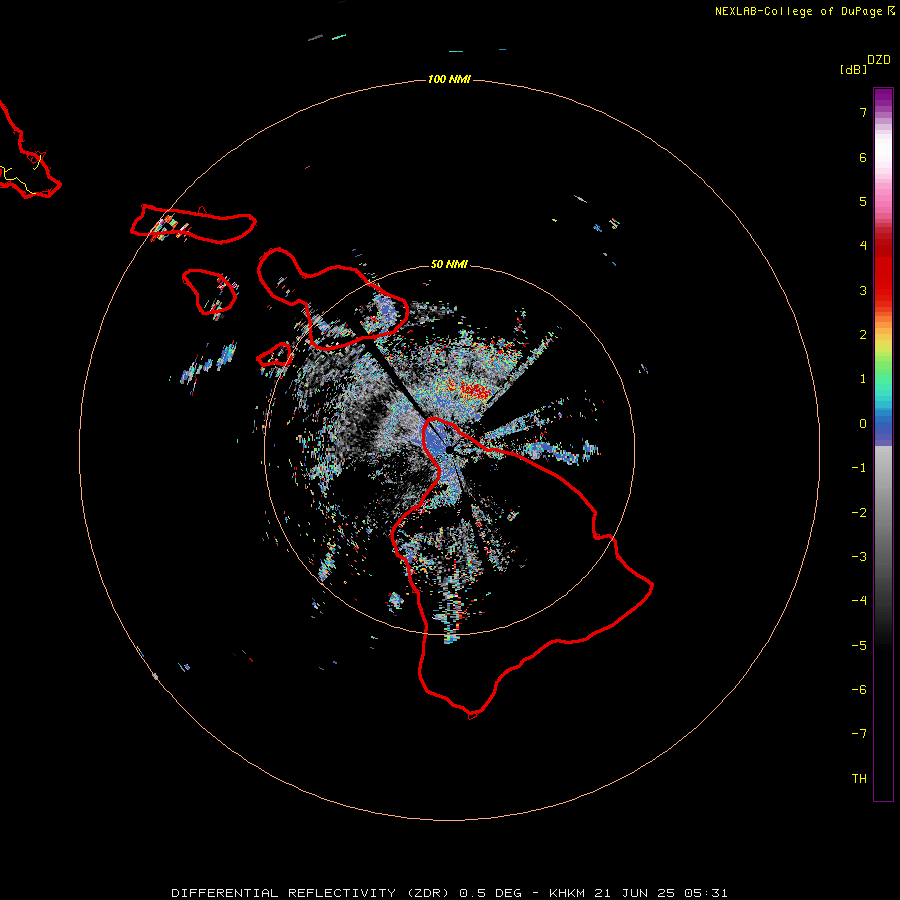Click the Differential Reflectivity caption at bottom
The image size is (900, 900).
coord(449,893)
